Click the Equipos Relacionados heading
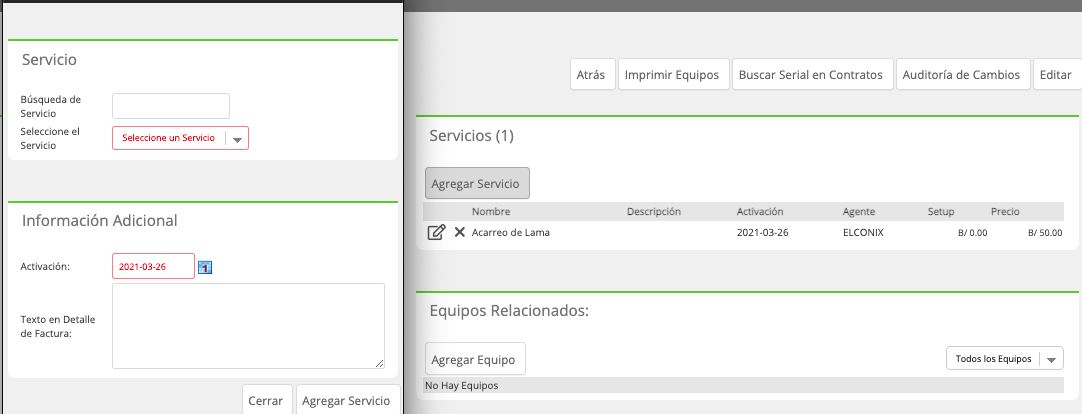 pos(509,311)
